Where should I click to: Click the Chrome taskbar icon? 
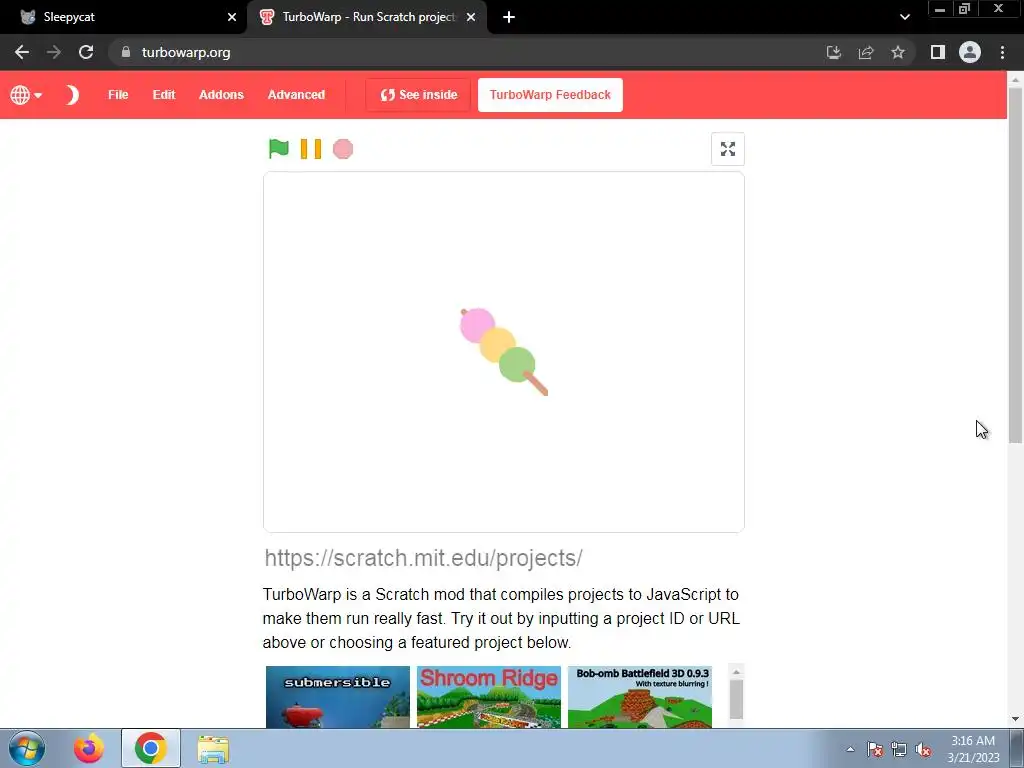[x=151, y=748]
